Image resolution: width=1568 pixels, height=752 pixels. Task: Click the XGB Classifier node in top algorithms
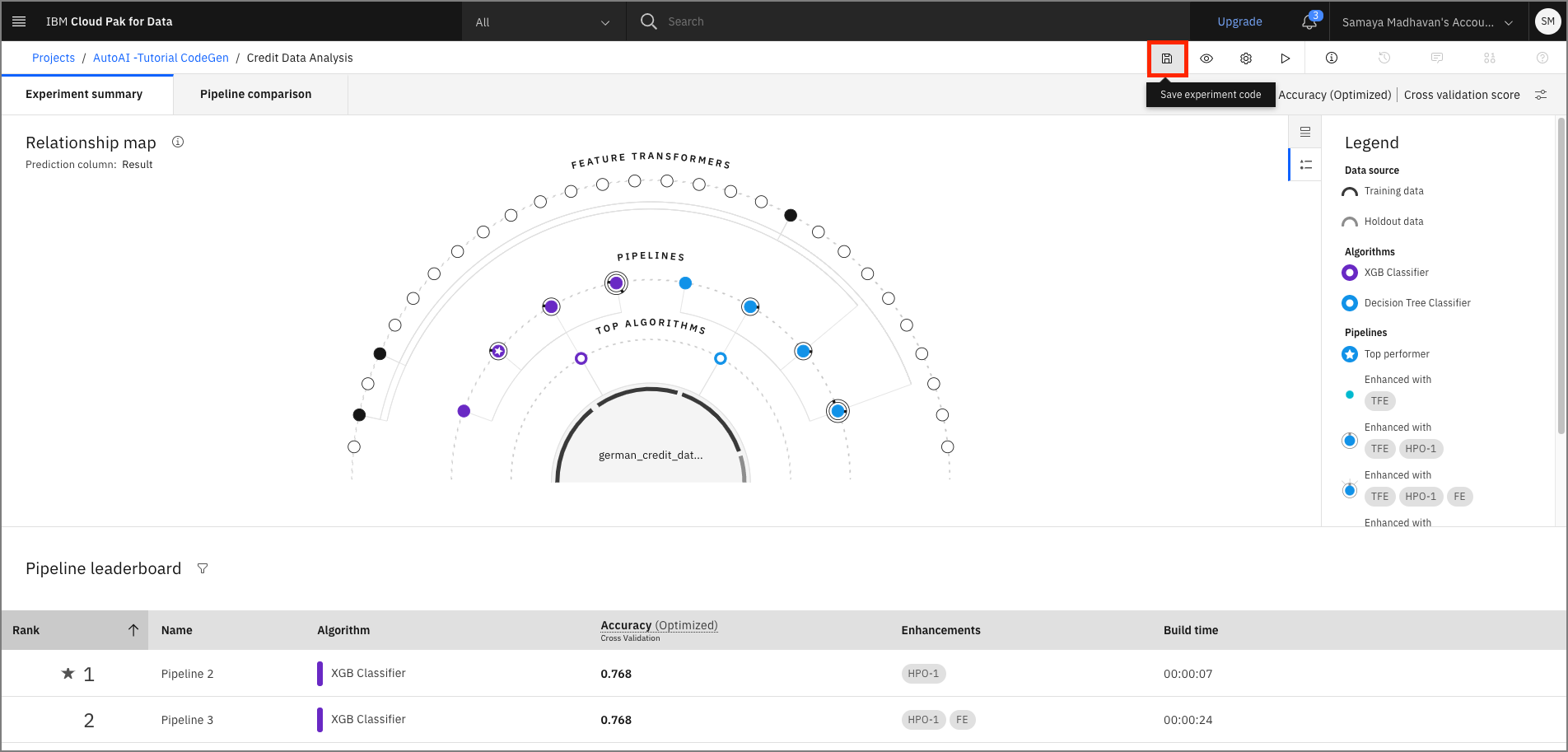581,358
